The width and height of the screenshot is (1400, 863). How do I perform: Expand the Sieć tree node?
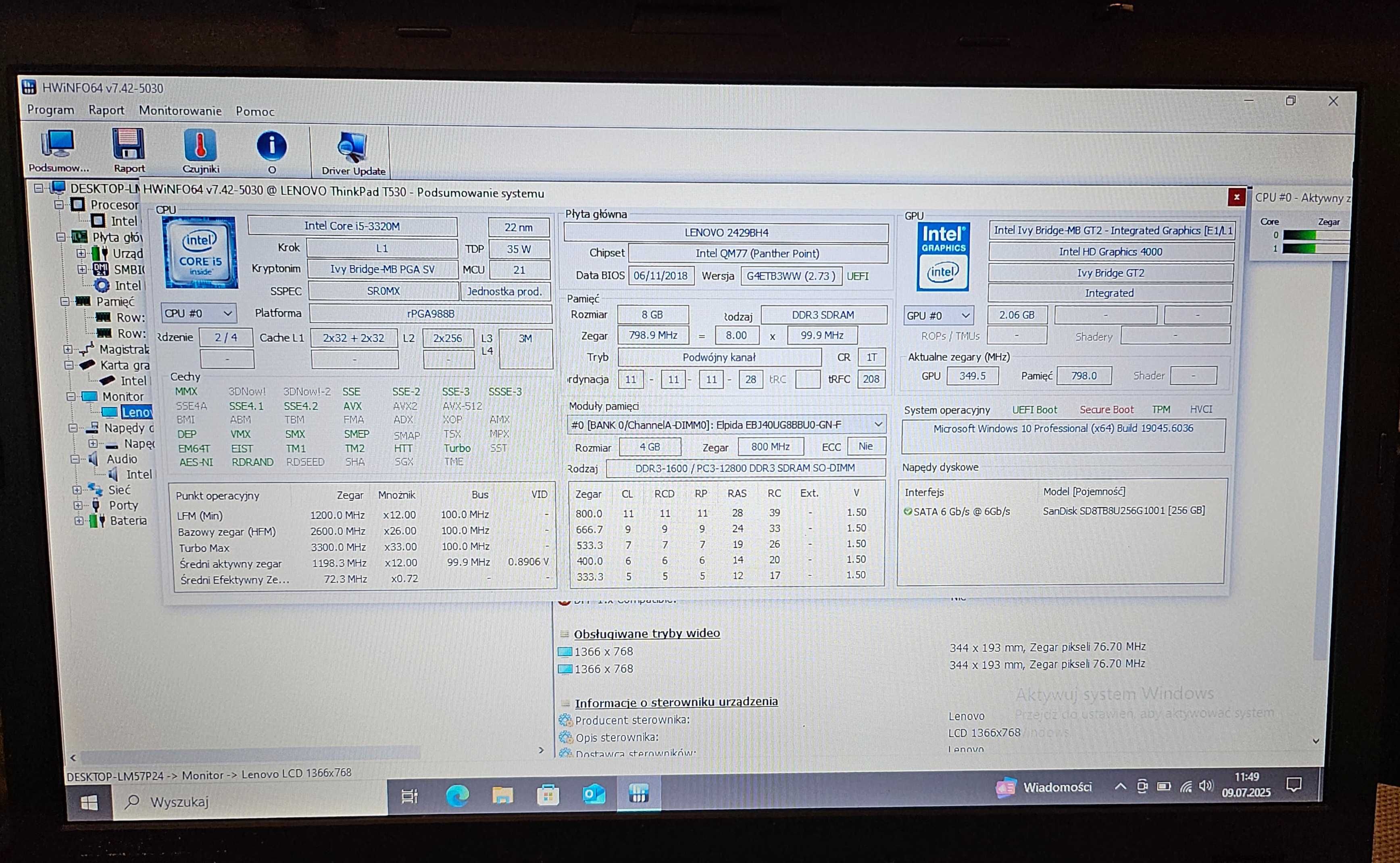77,490
